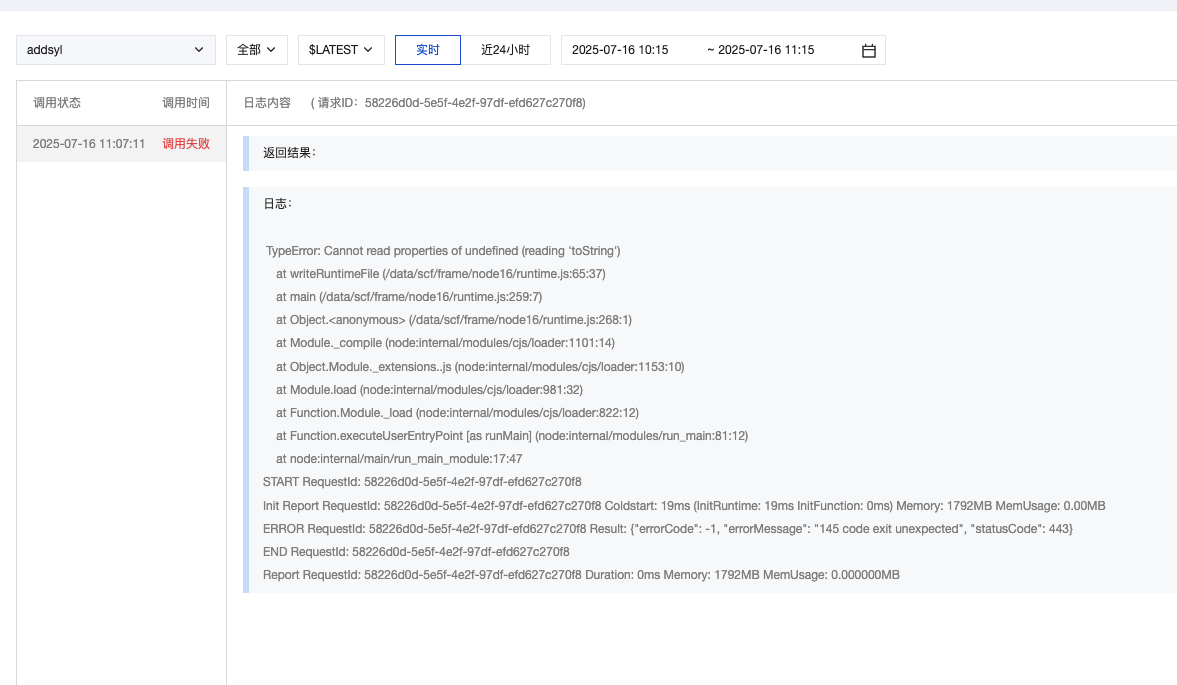
Task: Click the Function.Module._load line
Action: click(x=457, y=413)
